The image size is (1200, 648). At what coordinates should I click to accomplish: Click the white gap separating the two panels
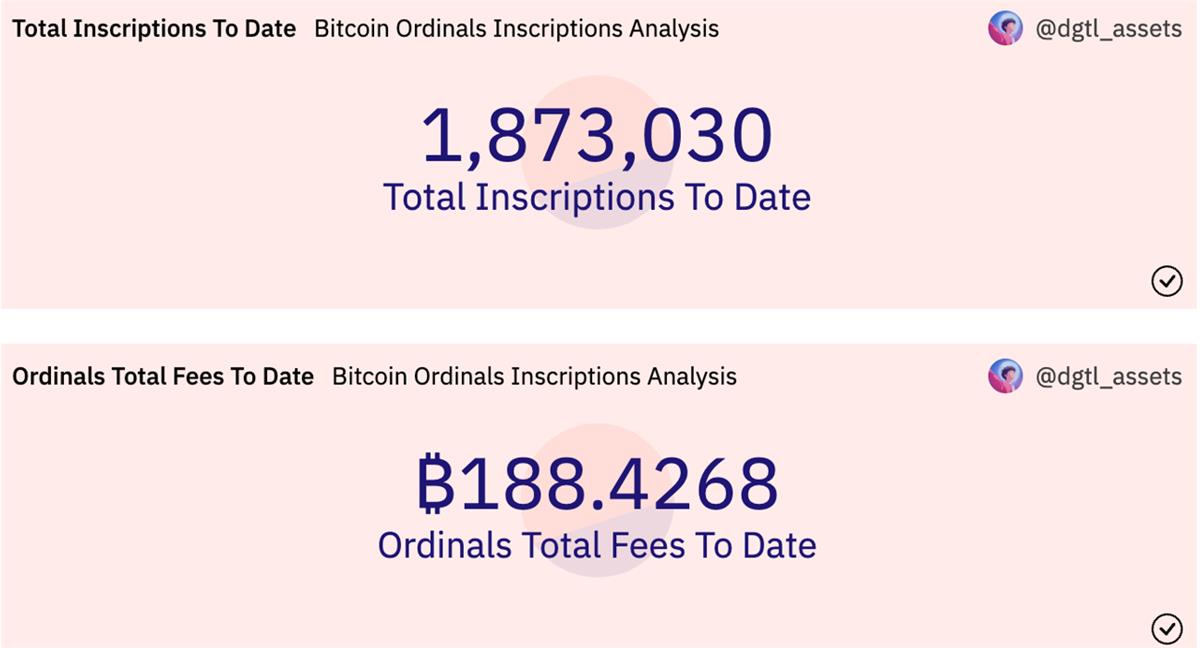[x=600, y=326]
